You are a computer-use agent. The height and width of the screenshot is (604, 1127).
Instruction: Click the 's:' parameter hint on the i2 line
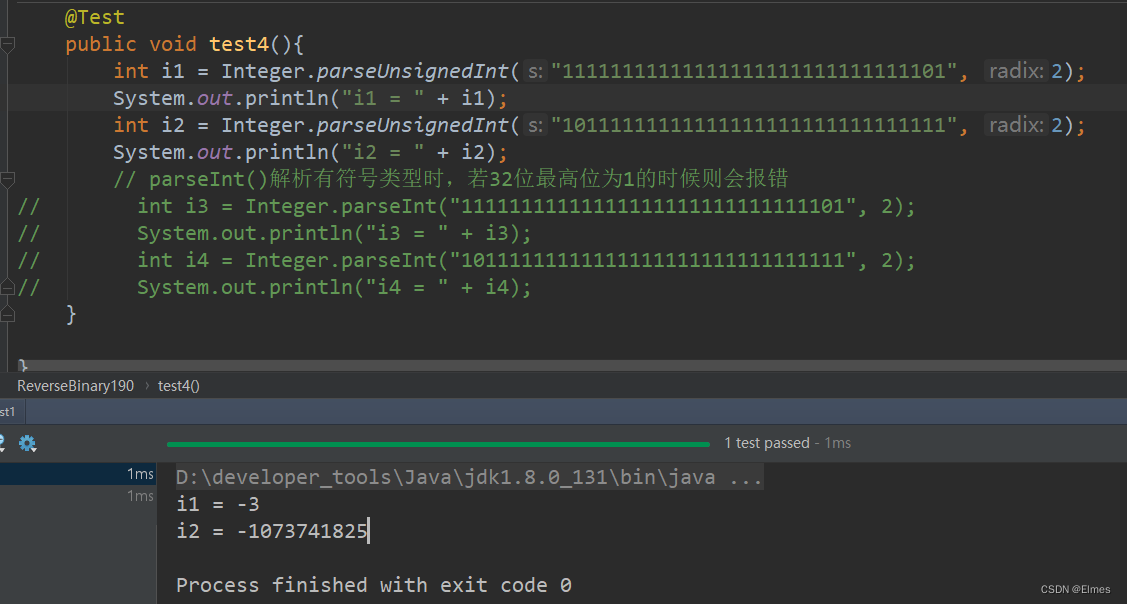[x=535, y=125]
